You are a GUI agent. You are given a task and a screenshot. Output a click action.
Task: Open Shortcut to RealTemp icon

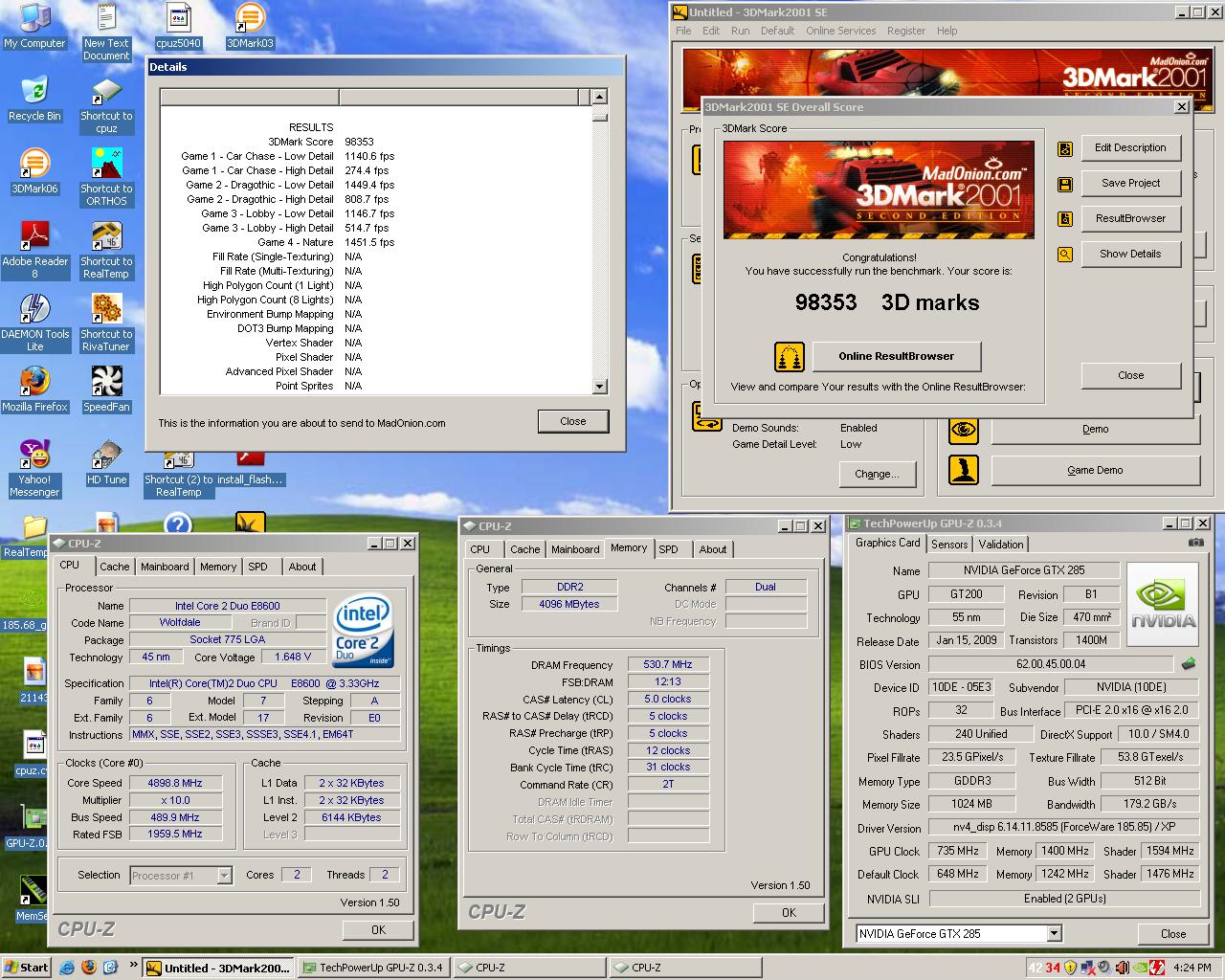106,251
